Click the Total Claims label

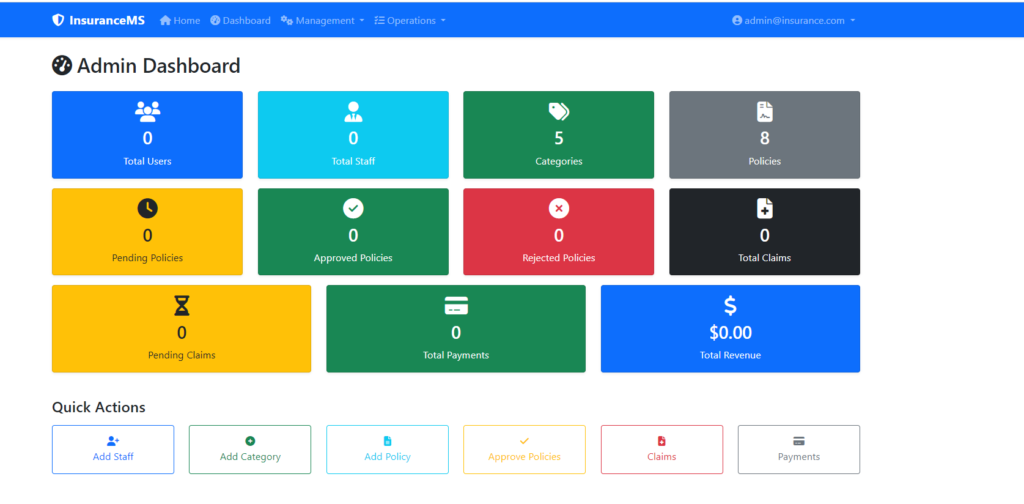point(765,257)
